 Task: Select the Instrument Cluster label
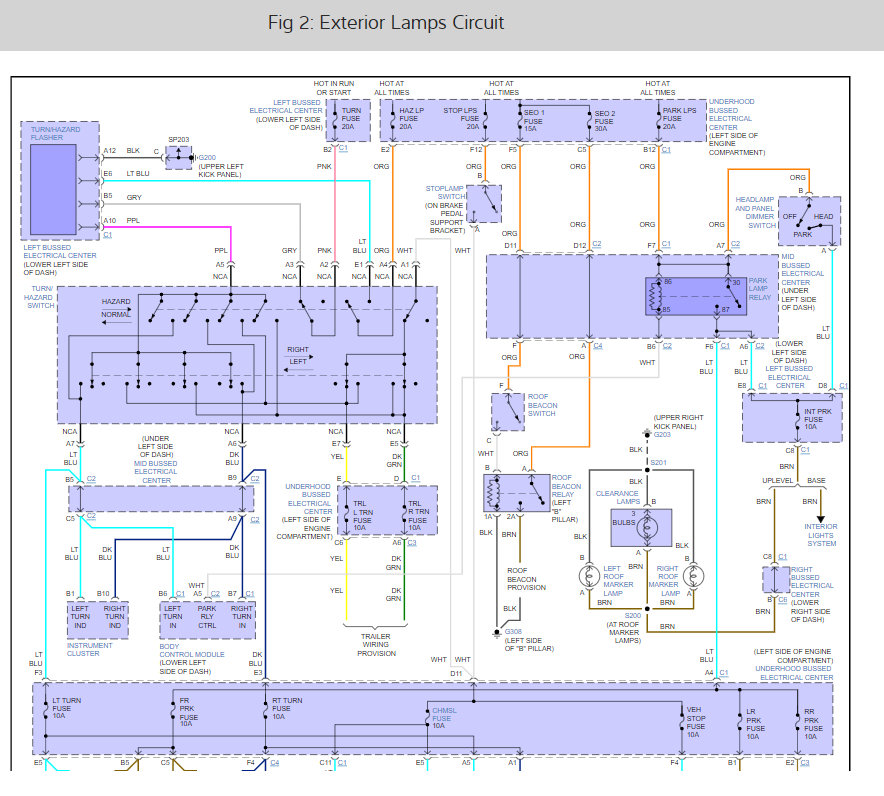pyautogui.click(x=90, y=649)
